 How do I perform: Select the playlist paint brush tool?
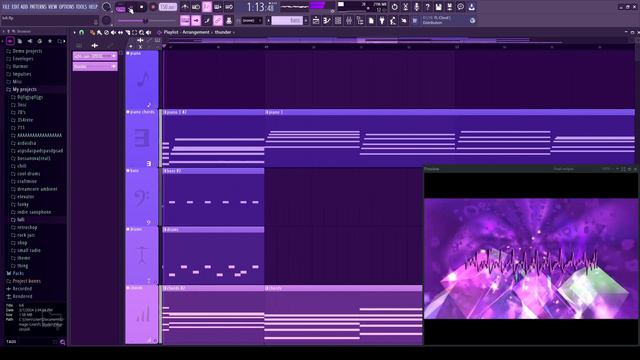point(99,32)
